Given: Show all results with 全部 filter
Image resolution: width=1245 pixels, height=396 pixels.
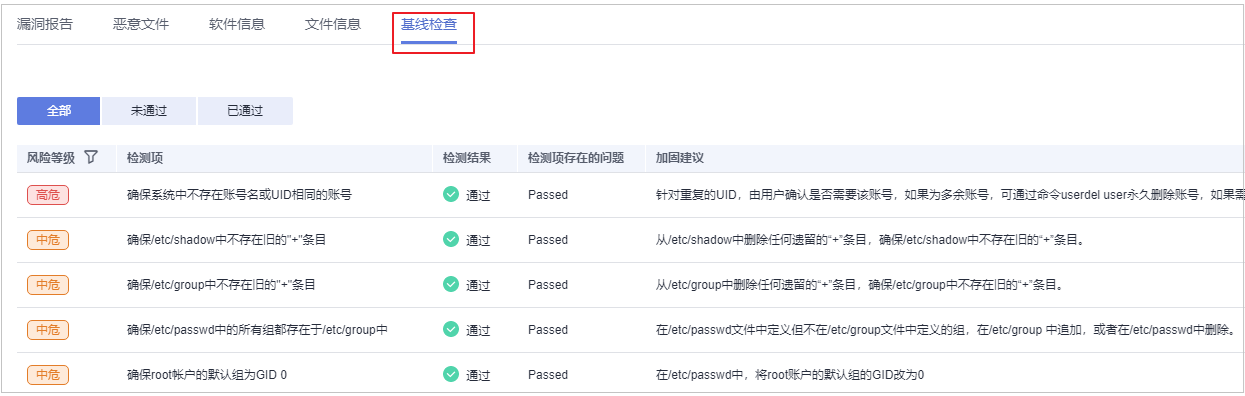Looking at the screenshot, I should (58, 111).
